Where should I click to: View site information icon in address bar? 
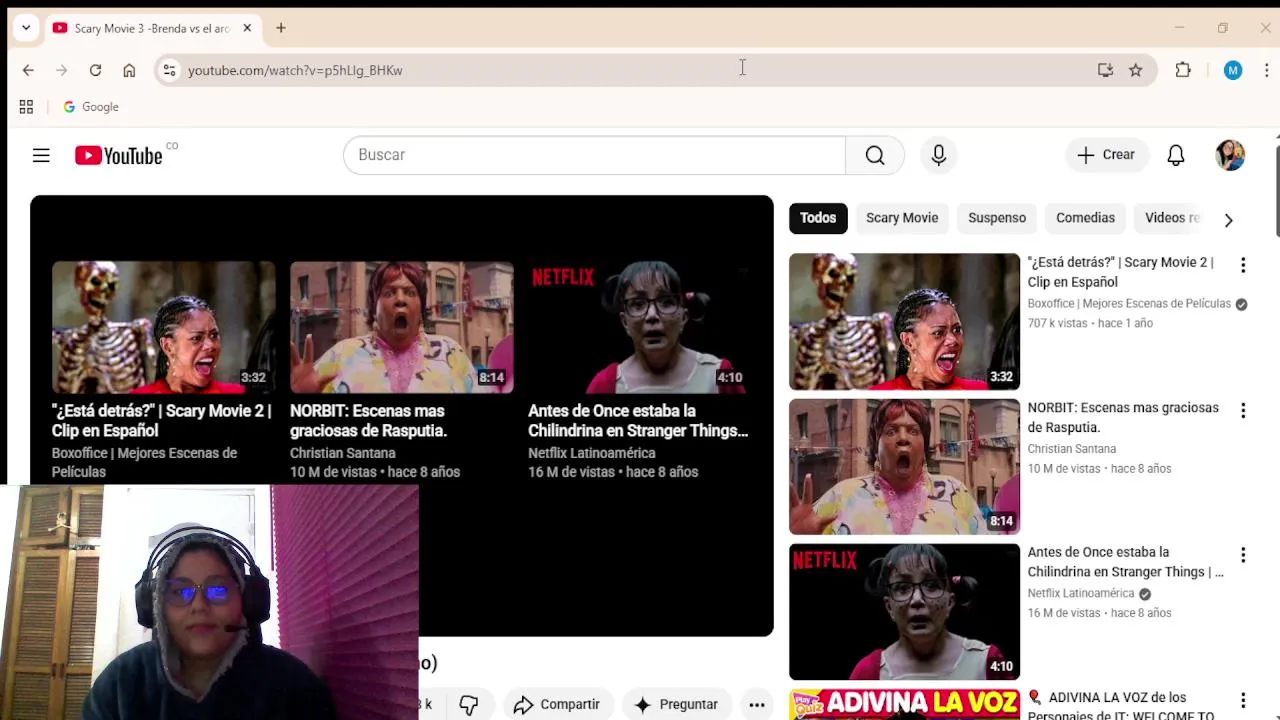[x=169, y=70]
